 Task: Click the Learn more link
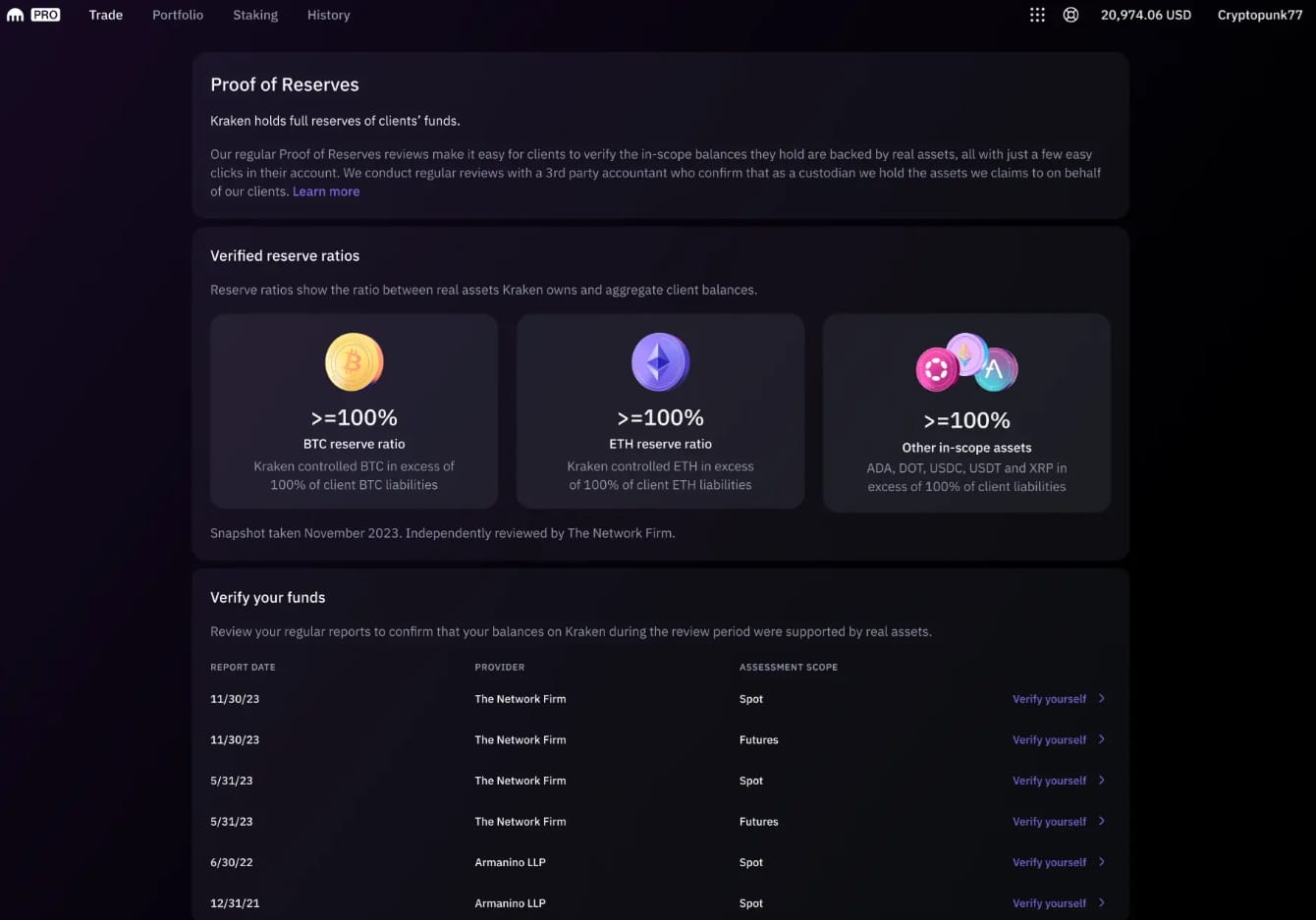(x=326, y=191)
